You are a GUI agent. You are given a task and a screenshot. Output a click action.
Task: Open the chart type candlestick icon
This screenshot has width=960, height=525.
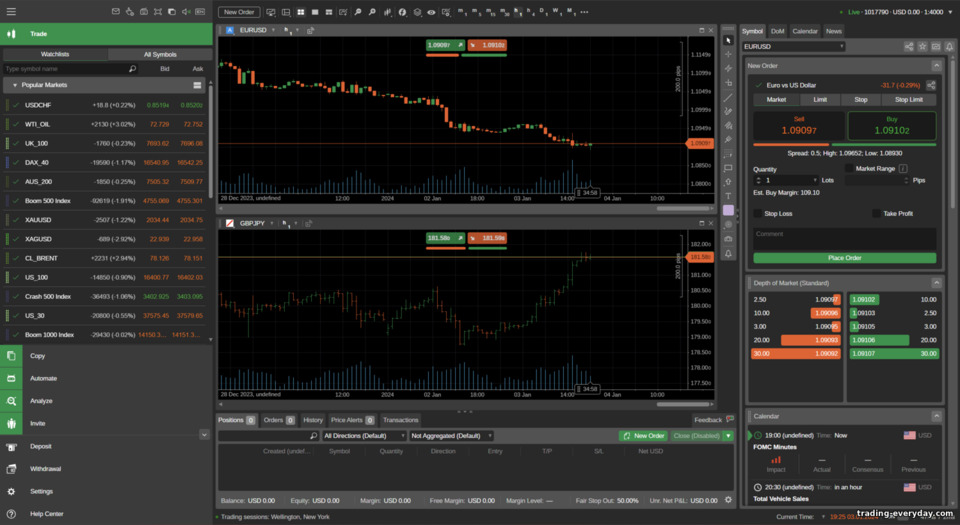click(x=388, y=12)
